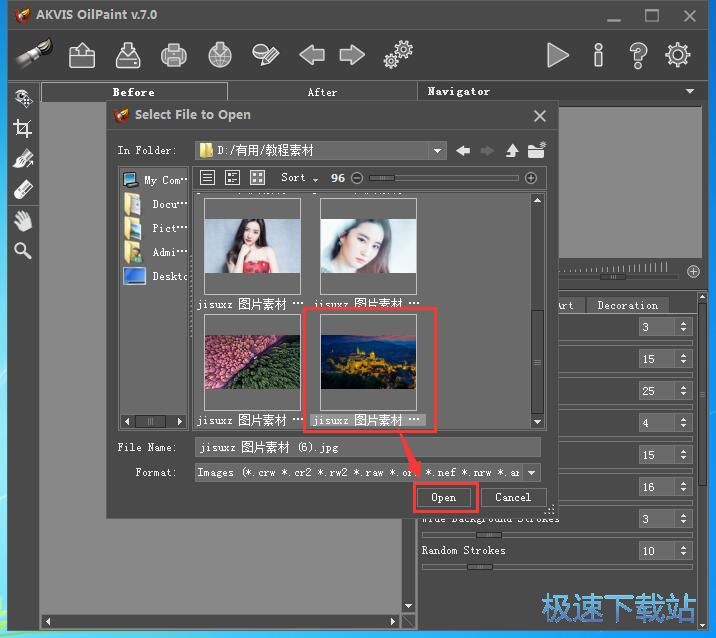Switch to the After tab
This screenshot has height=638, width=716.
[x=322, y=92]
